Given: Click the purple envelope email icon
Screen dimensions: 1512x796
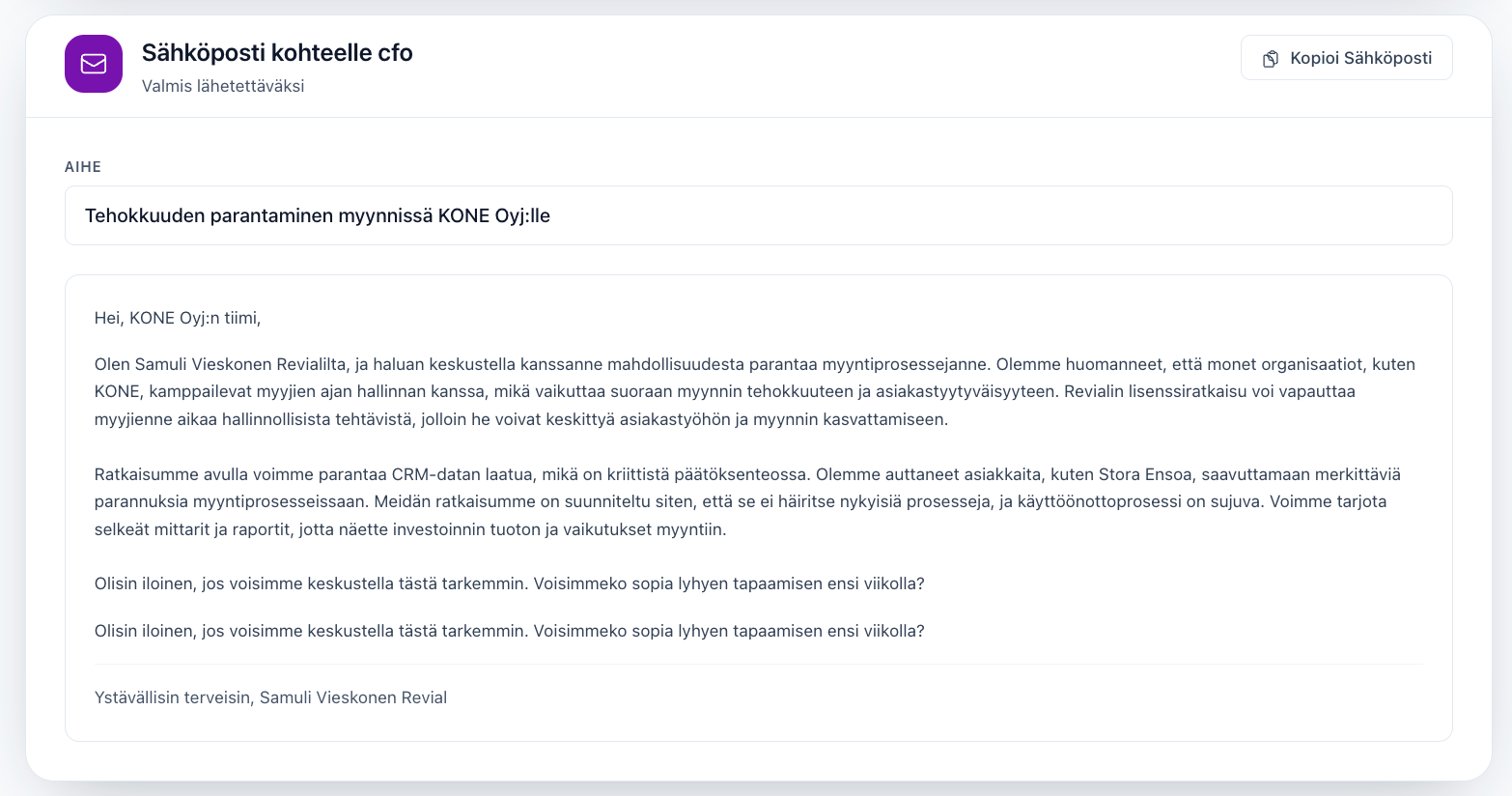Looking at the screenshot, I should point(94,64).
